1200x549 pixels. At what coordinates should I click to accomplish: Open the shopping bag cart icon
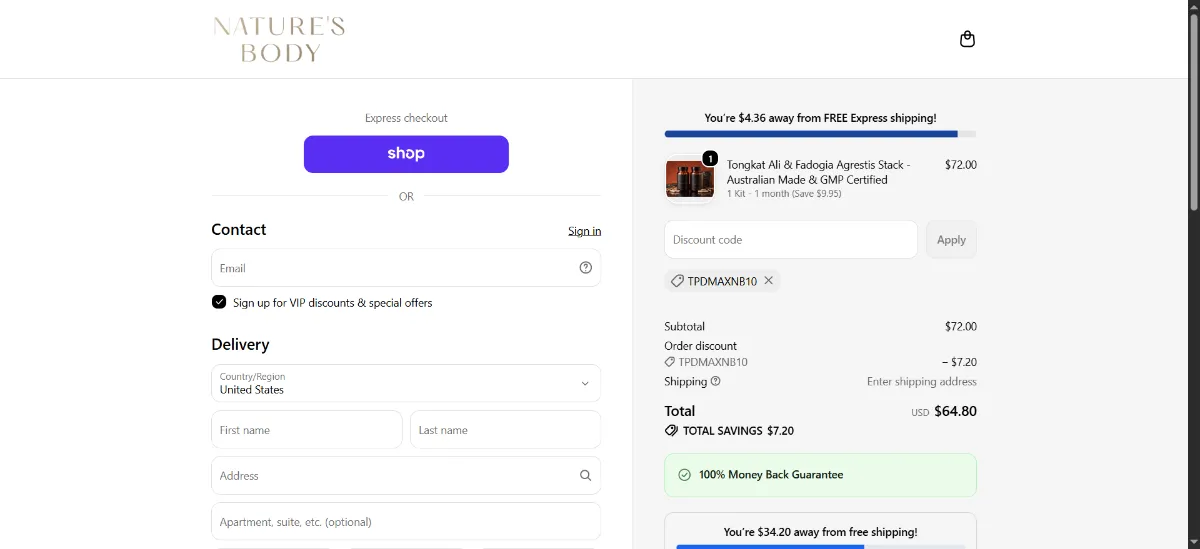[x=967, y=39]
